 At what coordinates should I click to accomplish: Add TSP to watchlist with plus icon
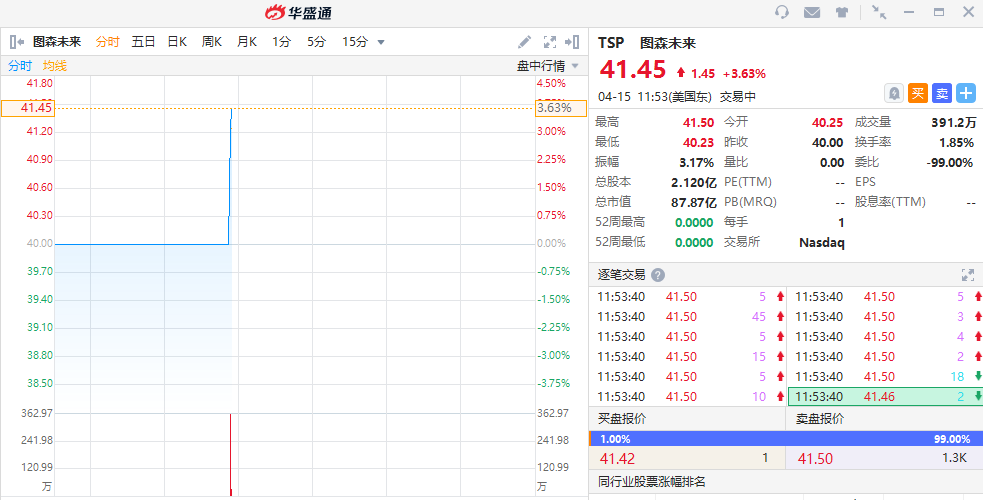(x=966, y=93)
